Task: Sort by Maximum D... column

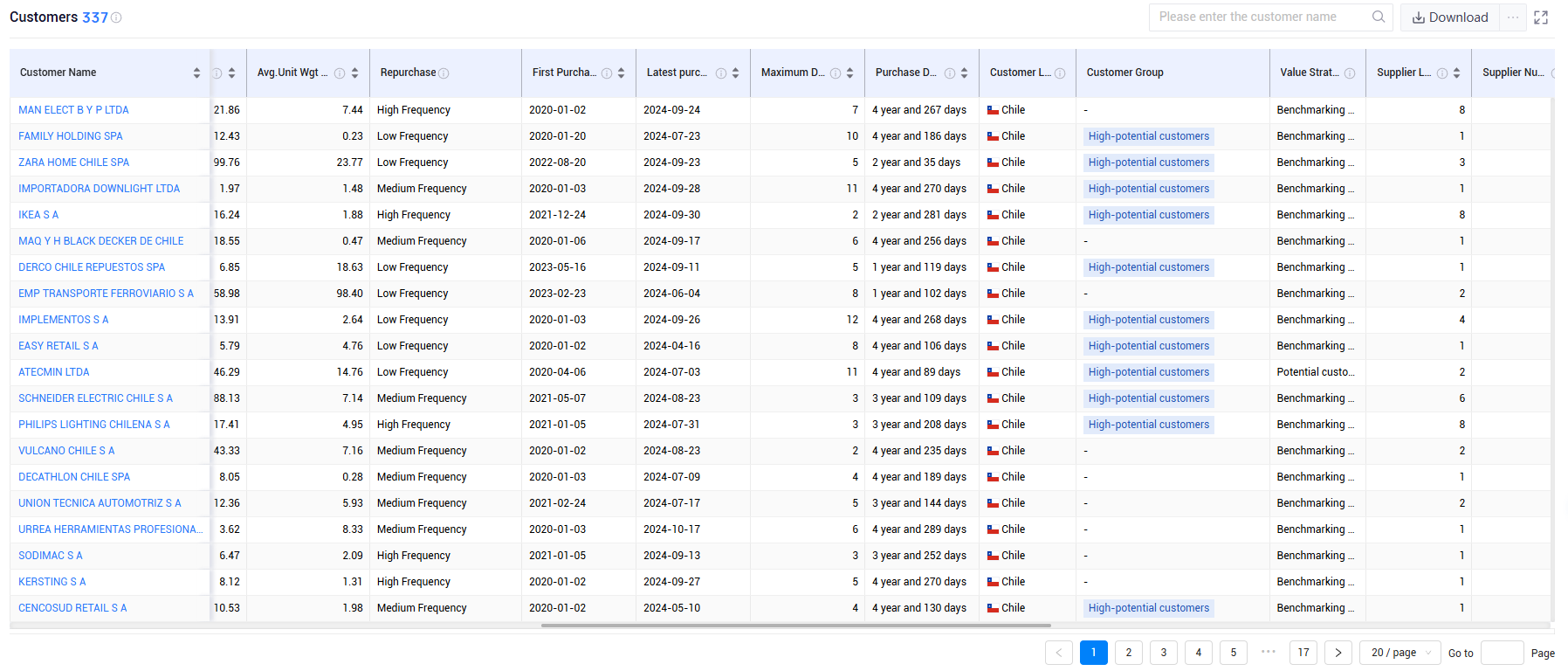Action: (x=850, y=73)
